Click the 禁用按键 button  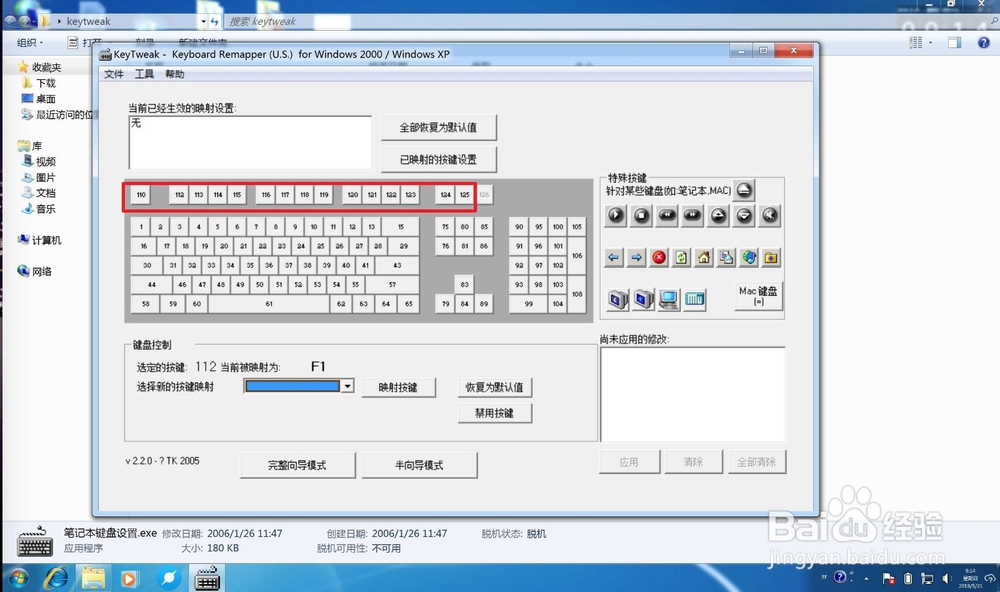coord(495,413)
